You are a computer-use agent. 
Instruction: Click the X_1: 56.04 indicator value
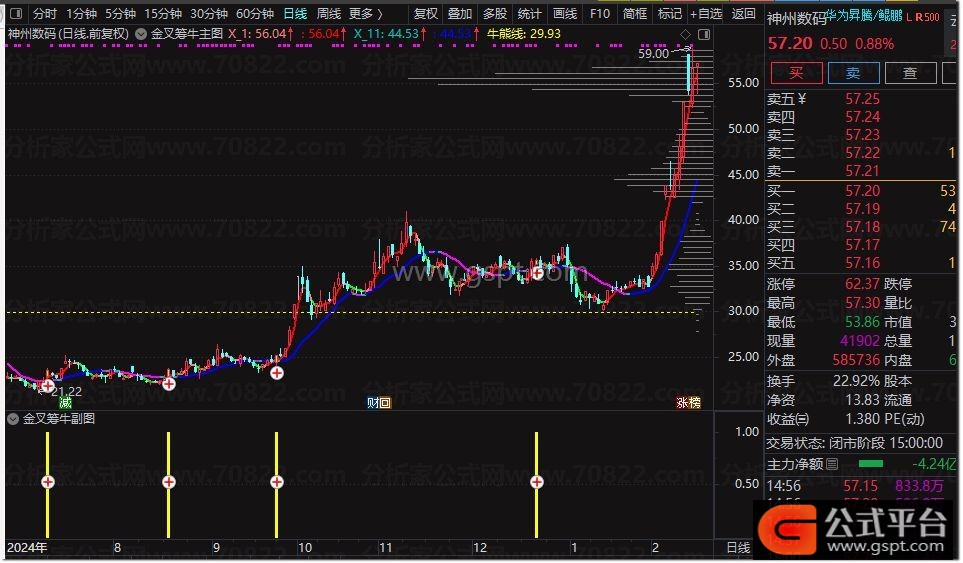[260, 34]
